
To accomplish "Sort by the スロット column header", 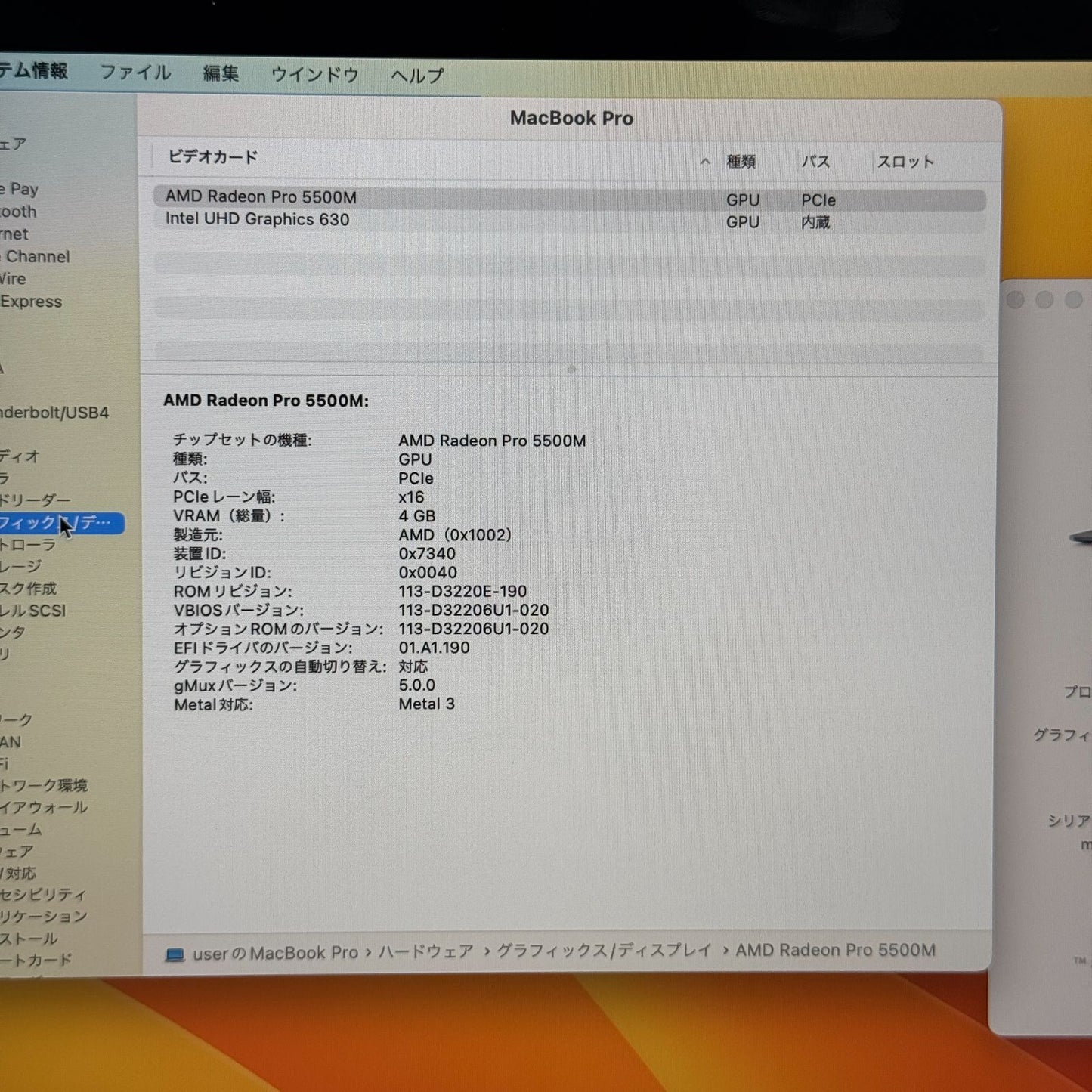I will (905, 161).
